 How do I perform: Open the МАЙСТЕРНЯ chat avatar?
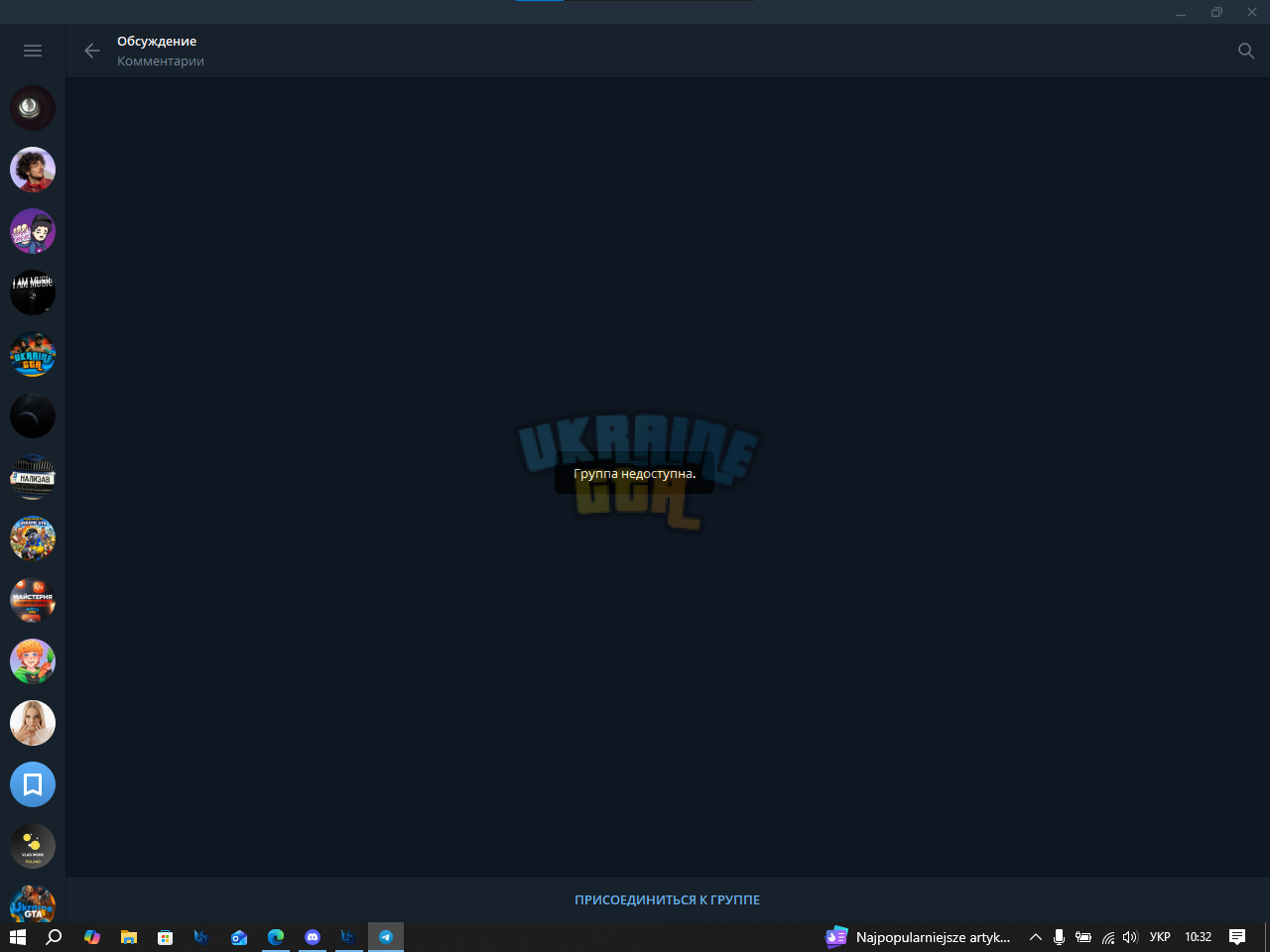[33, 600]
